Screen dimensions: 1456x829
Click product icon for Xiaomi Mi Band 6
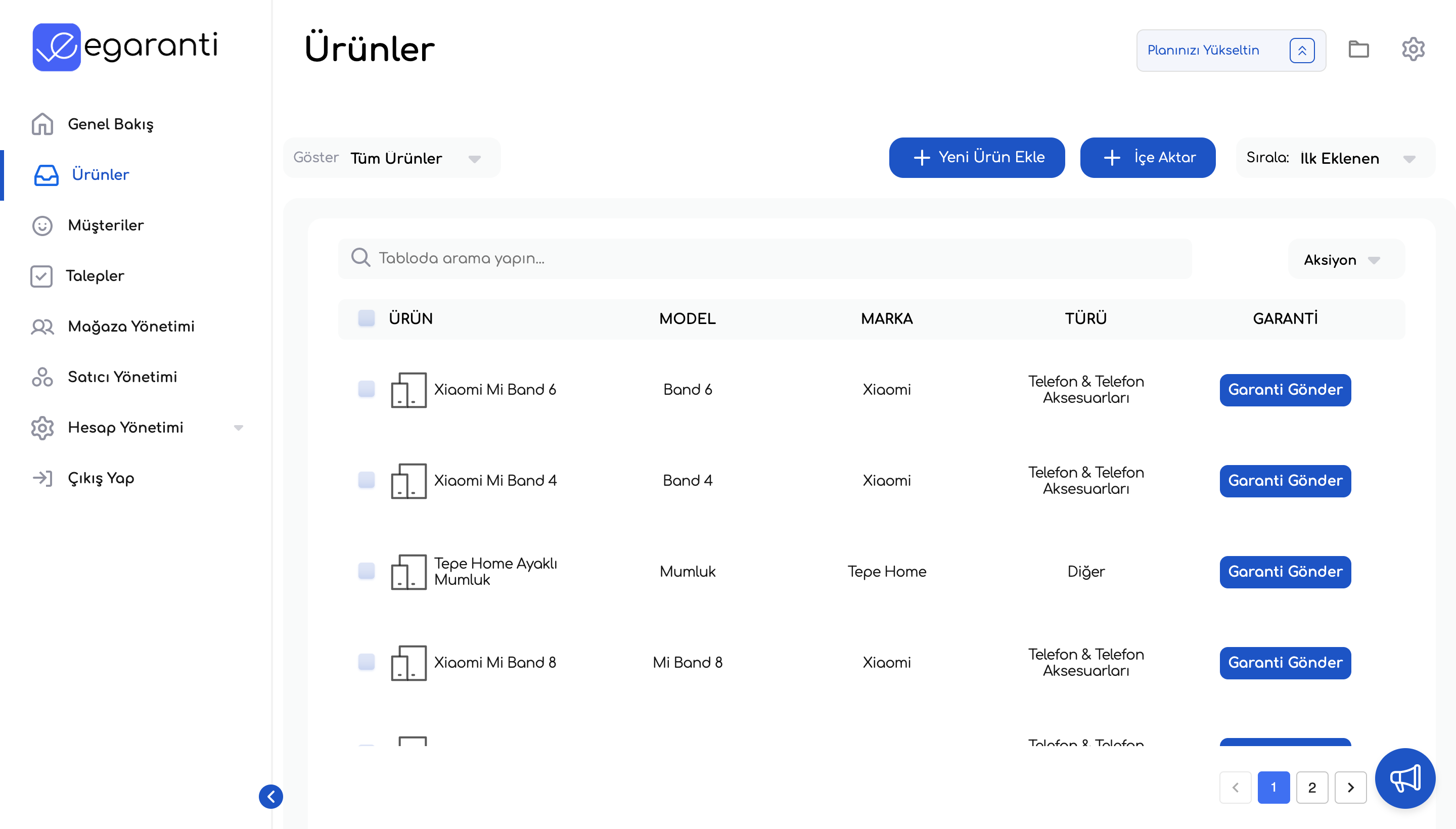pos(408,390)
